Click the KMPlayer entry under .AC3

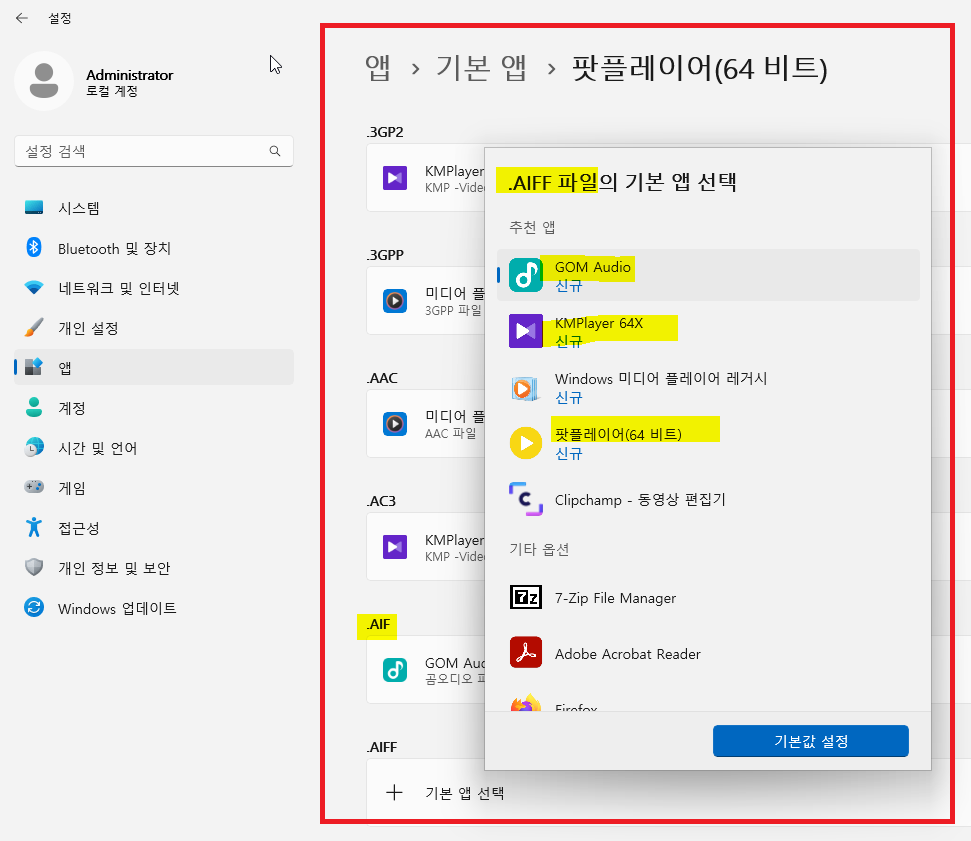pyautogui.click(x=425, y=547)
